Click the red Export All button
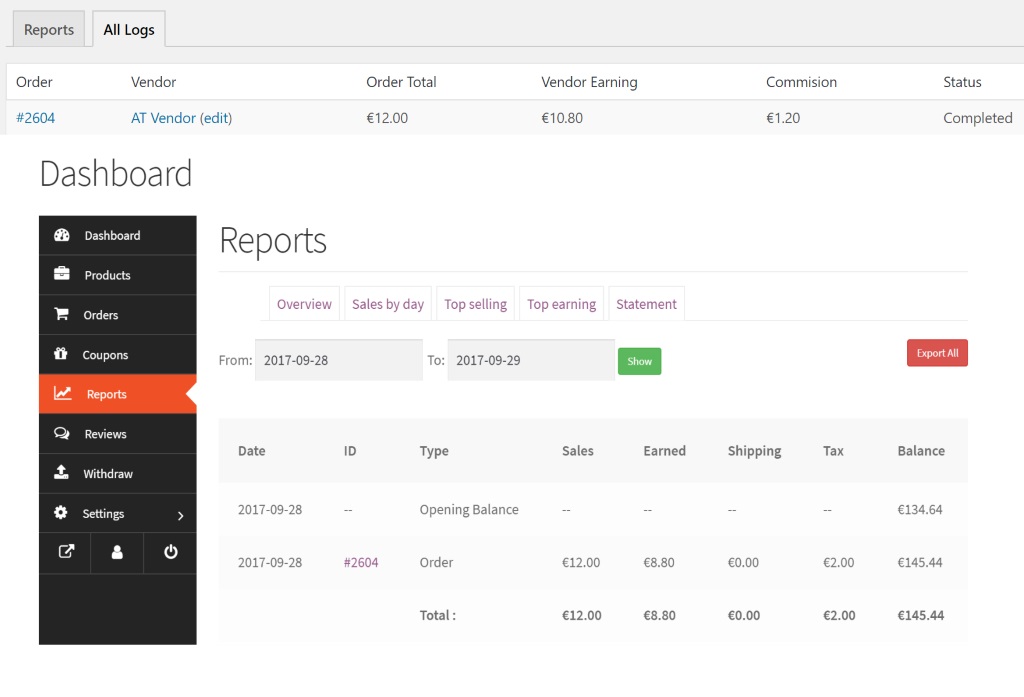Screen dimensions: 1024x697 click(x=937, y=353)
